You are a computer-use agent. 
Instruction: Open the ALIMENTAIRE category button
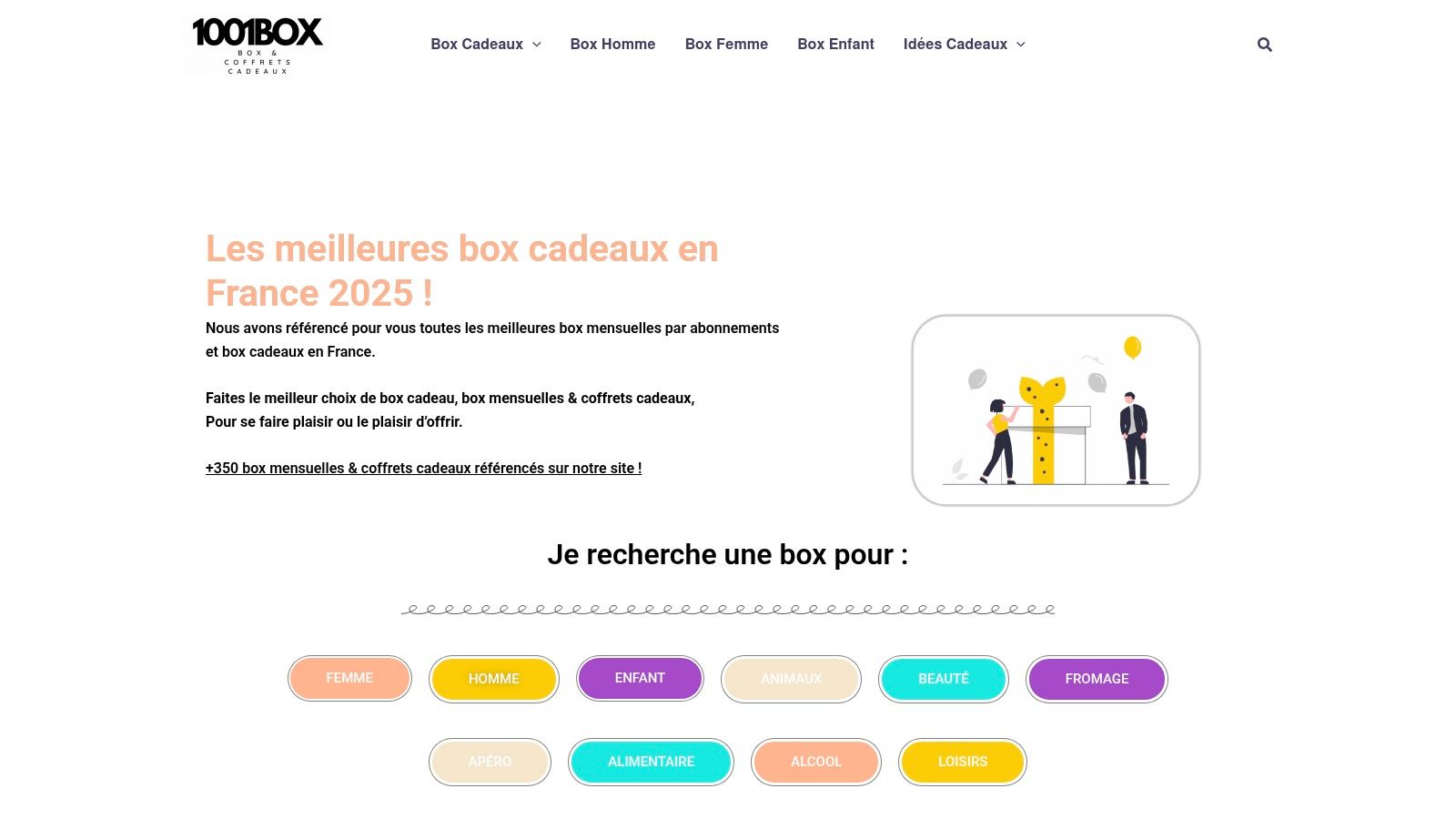click(651, 762)
